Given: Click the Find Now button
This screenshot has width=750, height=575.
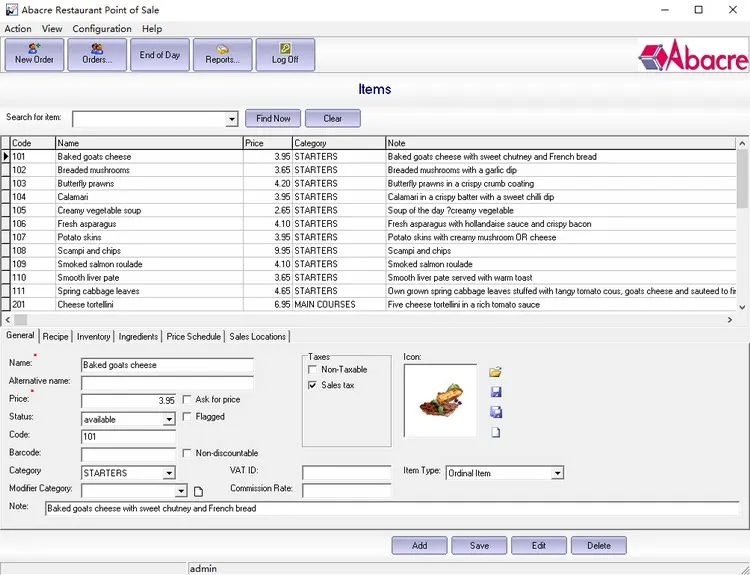Looking at the screenshot, I should [273, 118].
